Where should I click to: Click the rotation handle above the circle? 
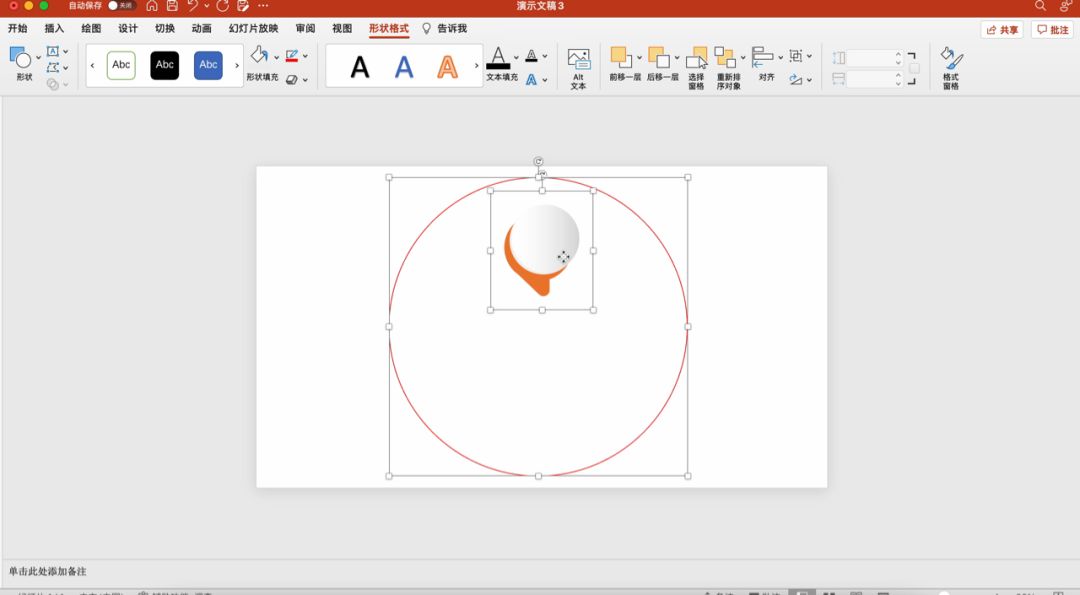tap(539, 161)
